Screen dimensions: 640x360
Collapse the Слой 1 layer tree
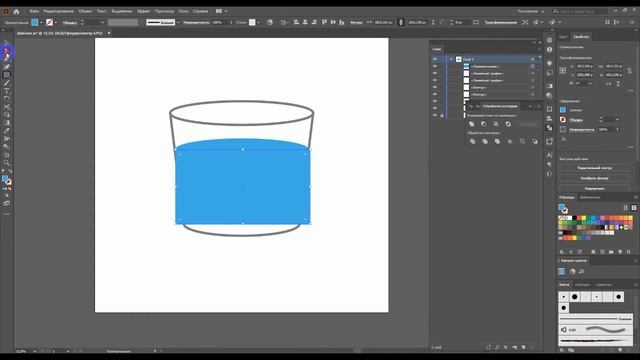451,59
